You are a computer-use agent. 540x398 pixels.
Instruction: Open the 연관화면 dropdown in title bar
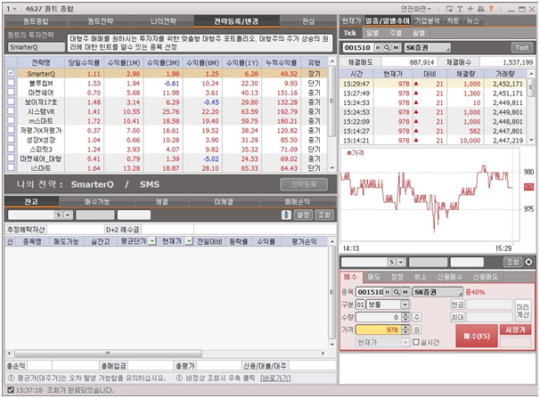416,9
